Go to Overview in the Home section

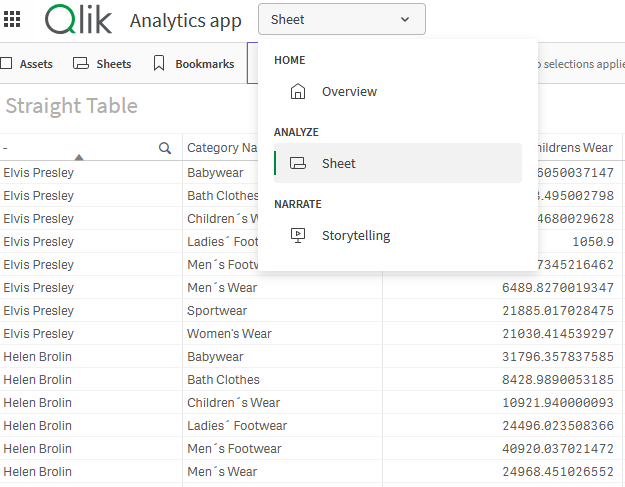349,92
